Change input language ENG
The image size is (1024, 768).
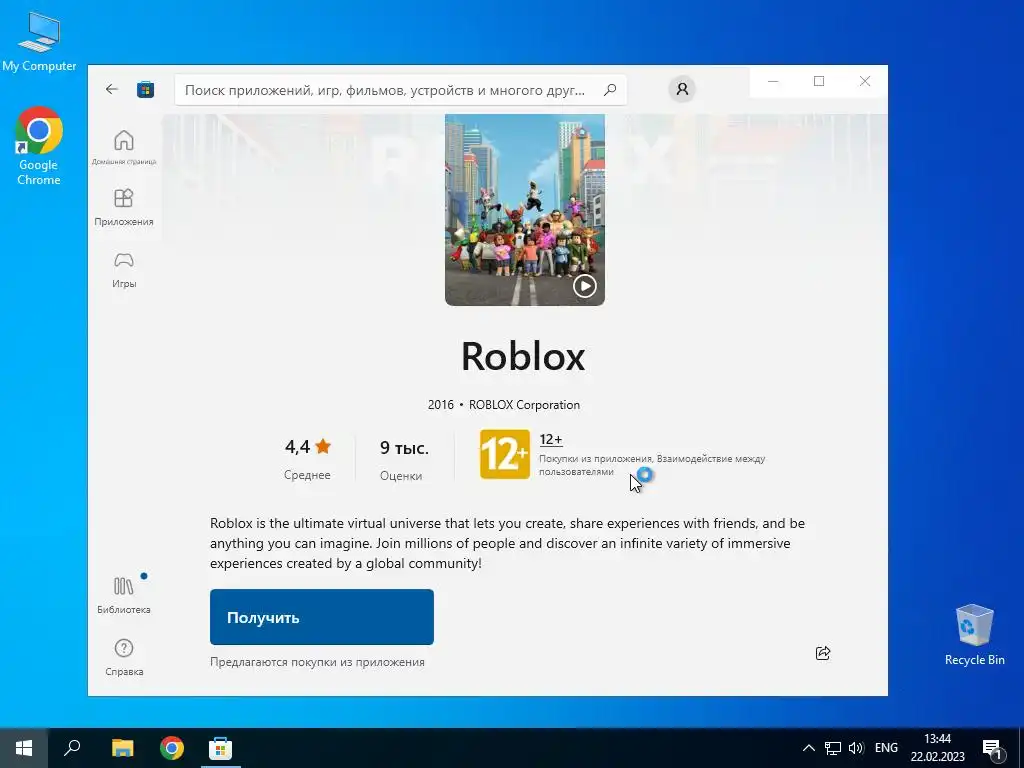(x=886, y=748)
